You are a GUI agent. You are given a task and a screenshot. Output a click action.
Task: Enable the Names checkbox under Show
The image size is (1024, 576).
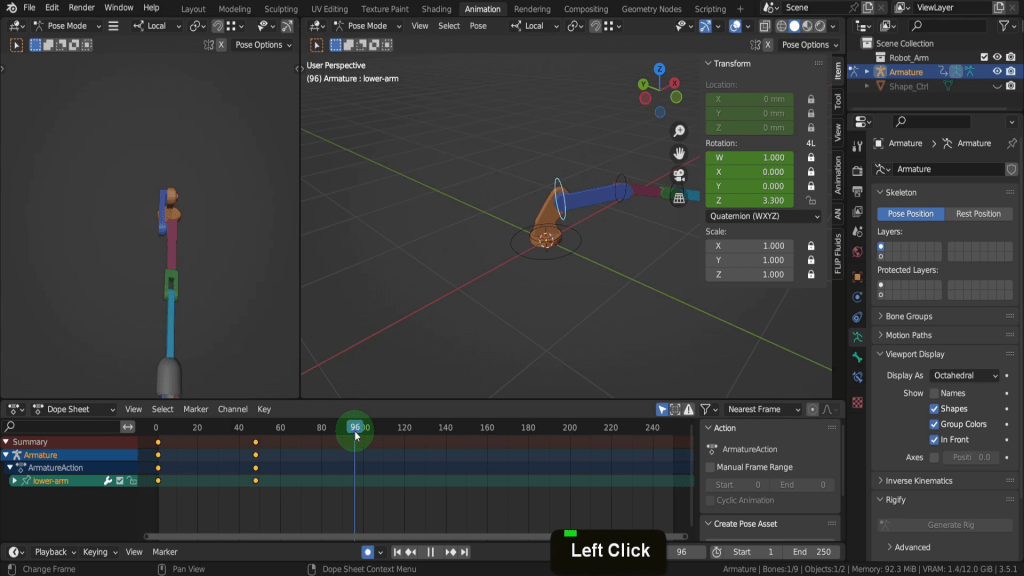coord(934,393)
